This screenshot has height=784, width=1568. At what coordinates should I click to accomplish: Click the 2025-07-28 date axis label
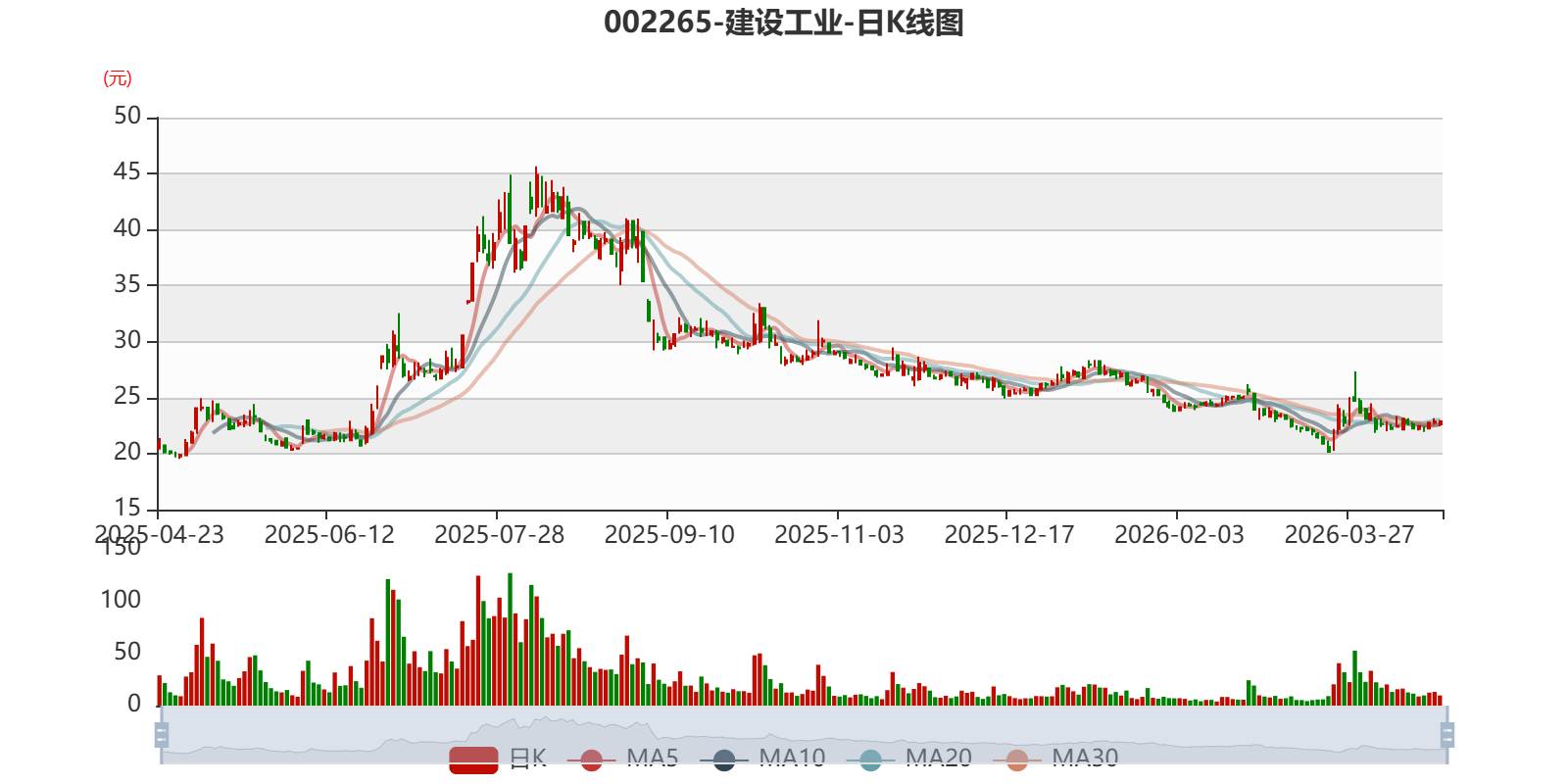500,534
